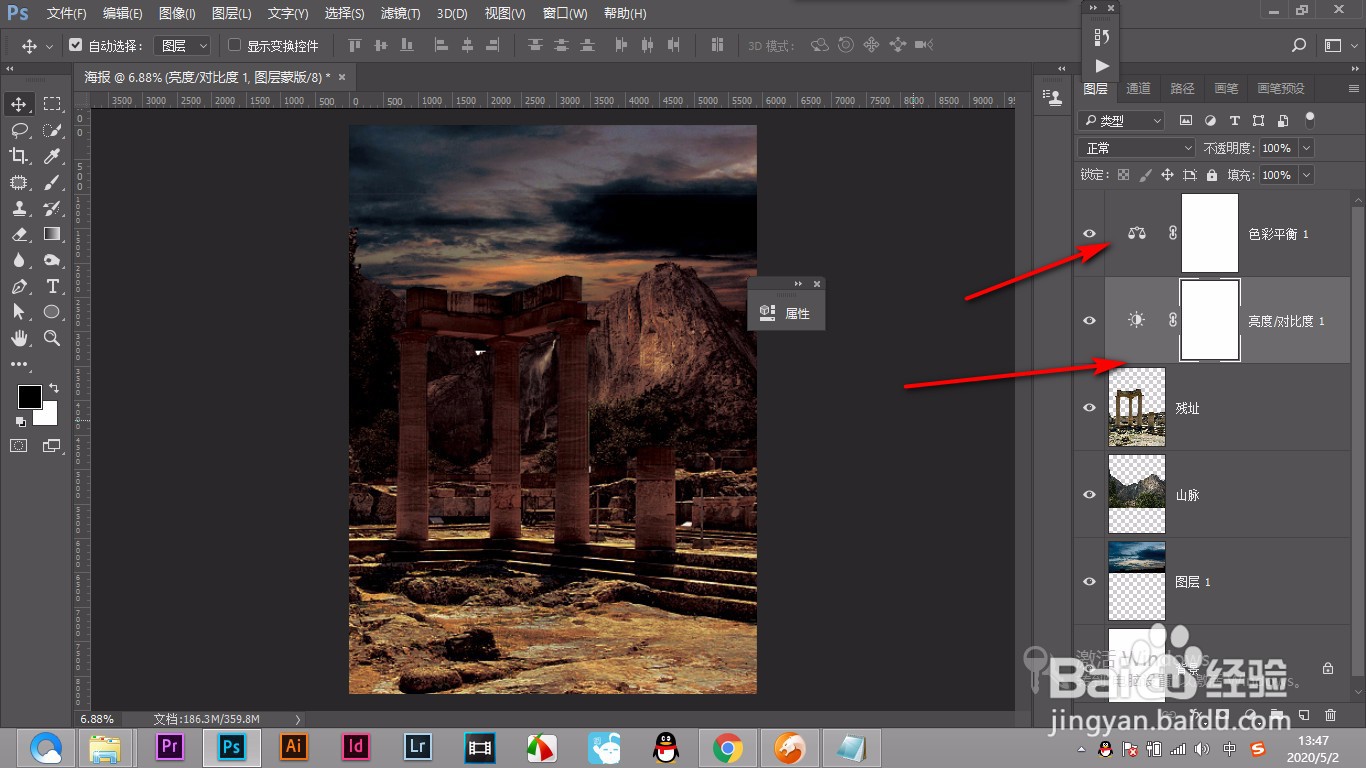Select the Path Selection tool
Image resolution: width=1366 pixels, height=768 pixels.
[x=19, y=312]
